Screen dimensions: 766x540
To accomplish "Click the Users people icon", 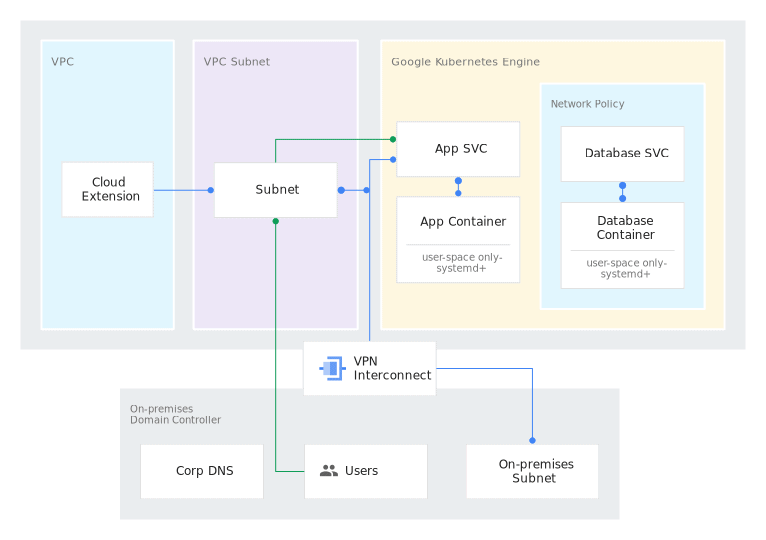I will click(x=328, y=471).
